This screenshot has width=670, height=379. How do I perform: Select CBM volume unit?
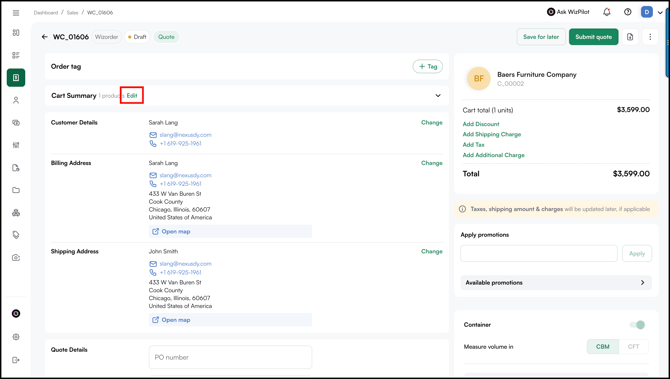(x=602, y=347)
